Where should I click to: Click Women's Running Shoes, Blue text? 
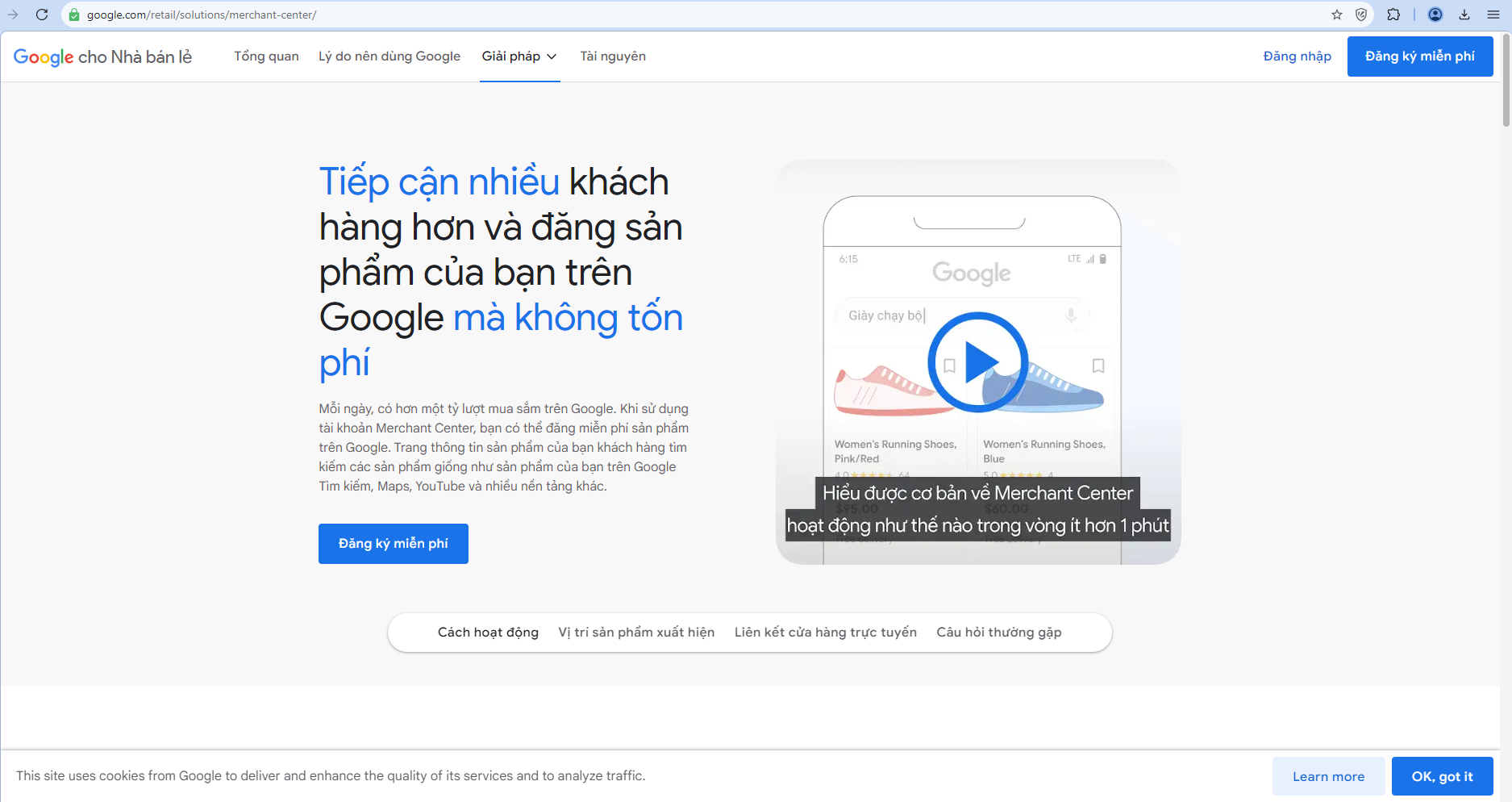tap(1044, 451)
